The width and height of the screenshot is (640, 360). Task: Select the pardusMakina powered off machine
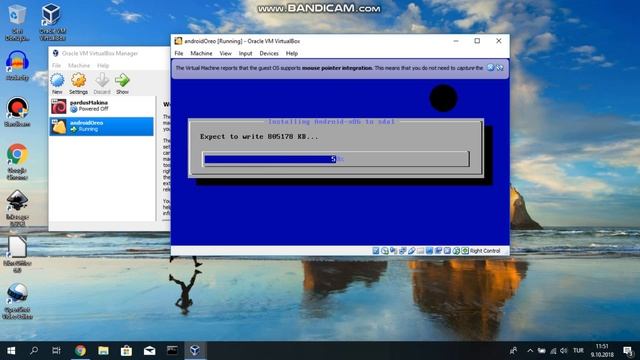[x=101, y=106]
